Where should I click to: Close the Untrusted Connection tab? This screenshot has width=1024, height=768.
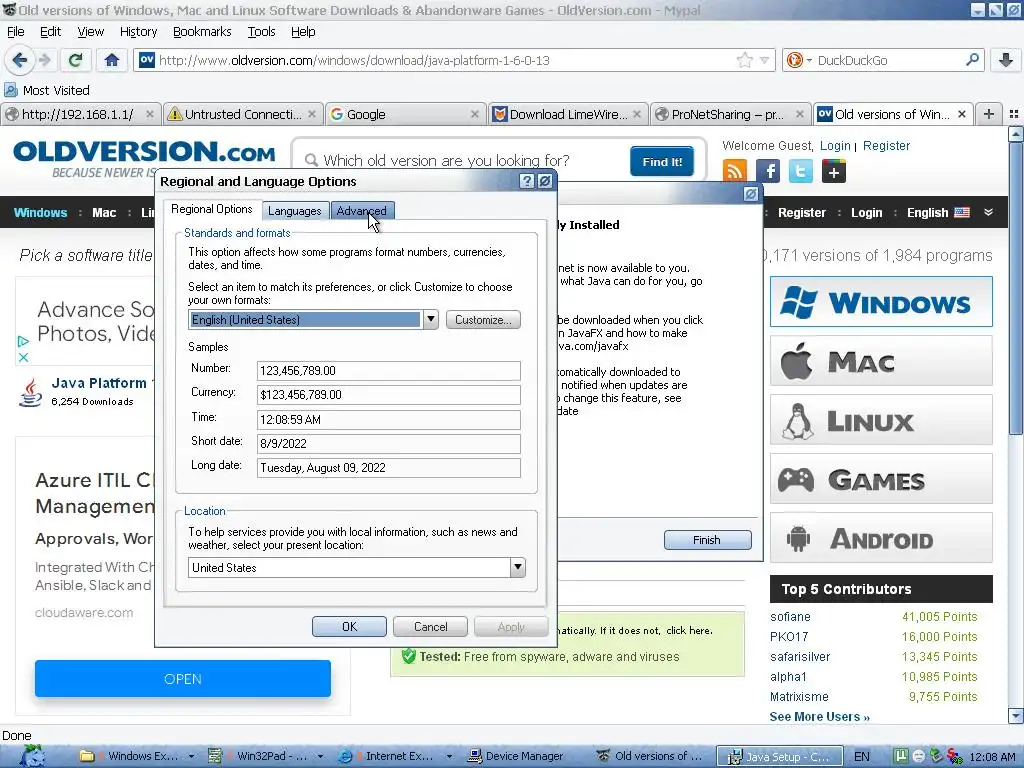312,114
